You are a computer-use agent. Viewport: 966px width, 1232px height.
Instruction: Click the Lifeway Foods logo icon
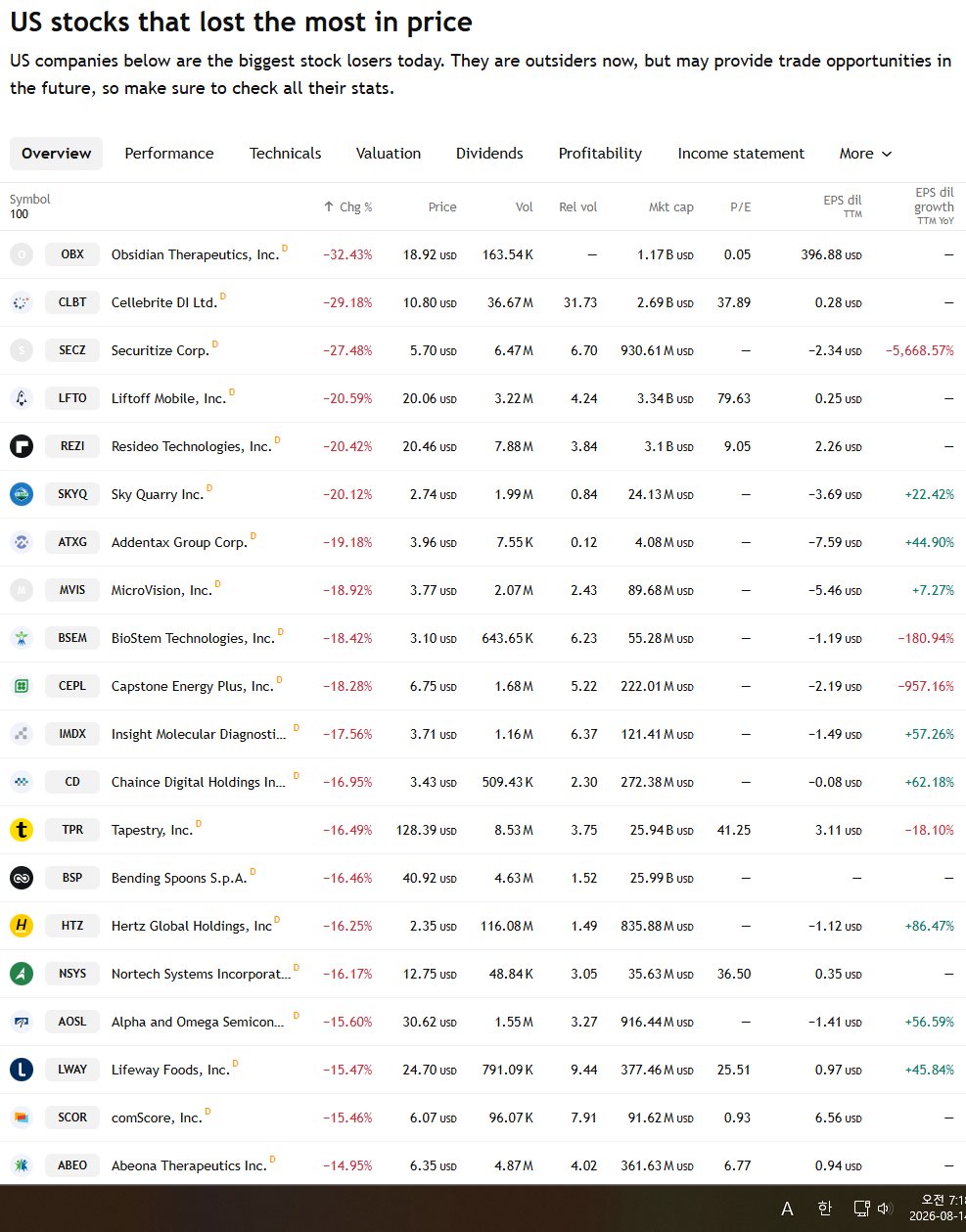(22, 1070)
